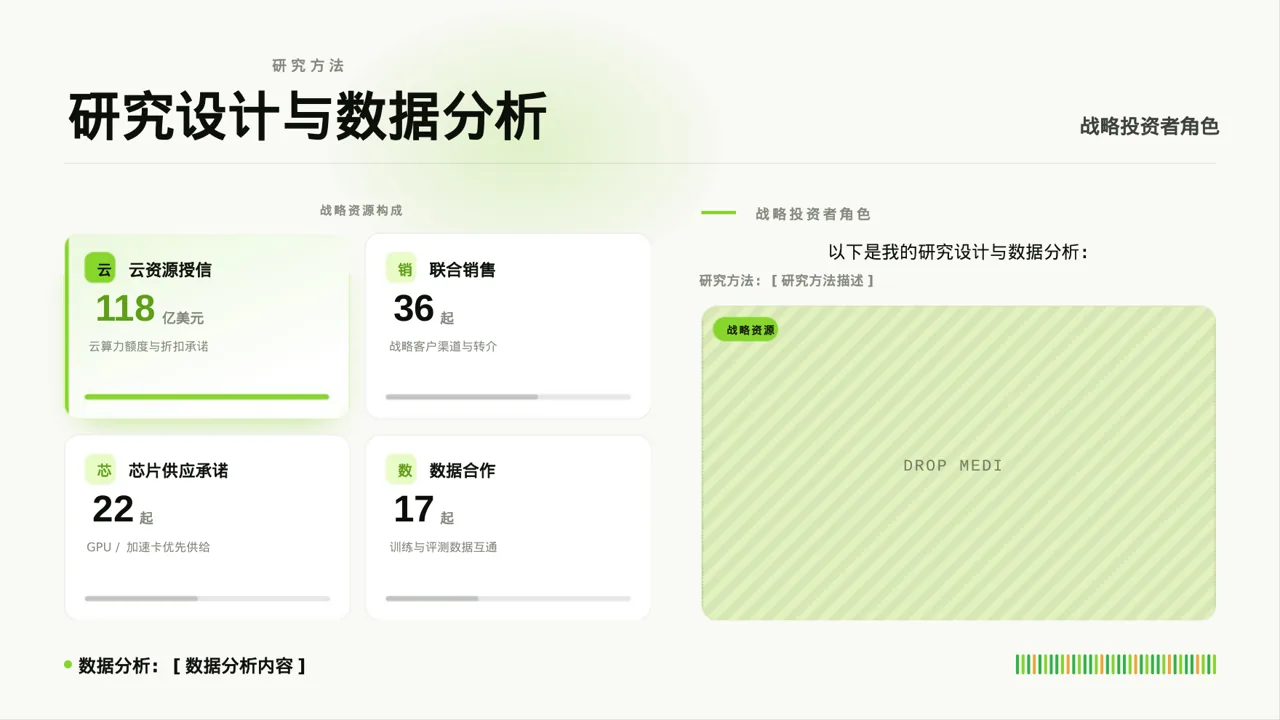Click the 战略投资者角色 header at top right
Viewport: 1280px width, 720px height.
point(1149,126)
